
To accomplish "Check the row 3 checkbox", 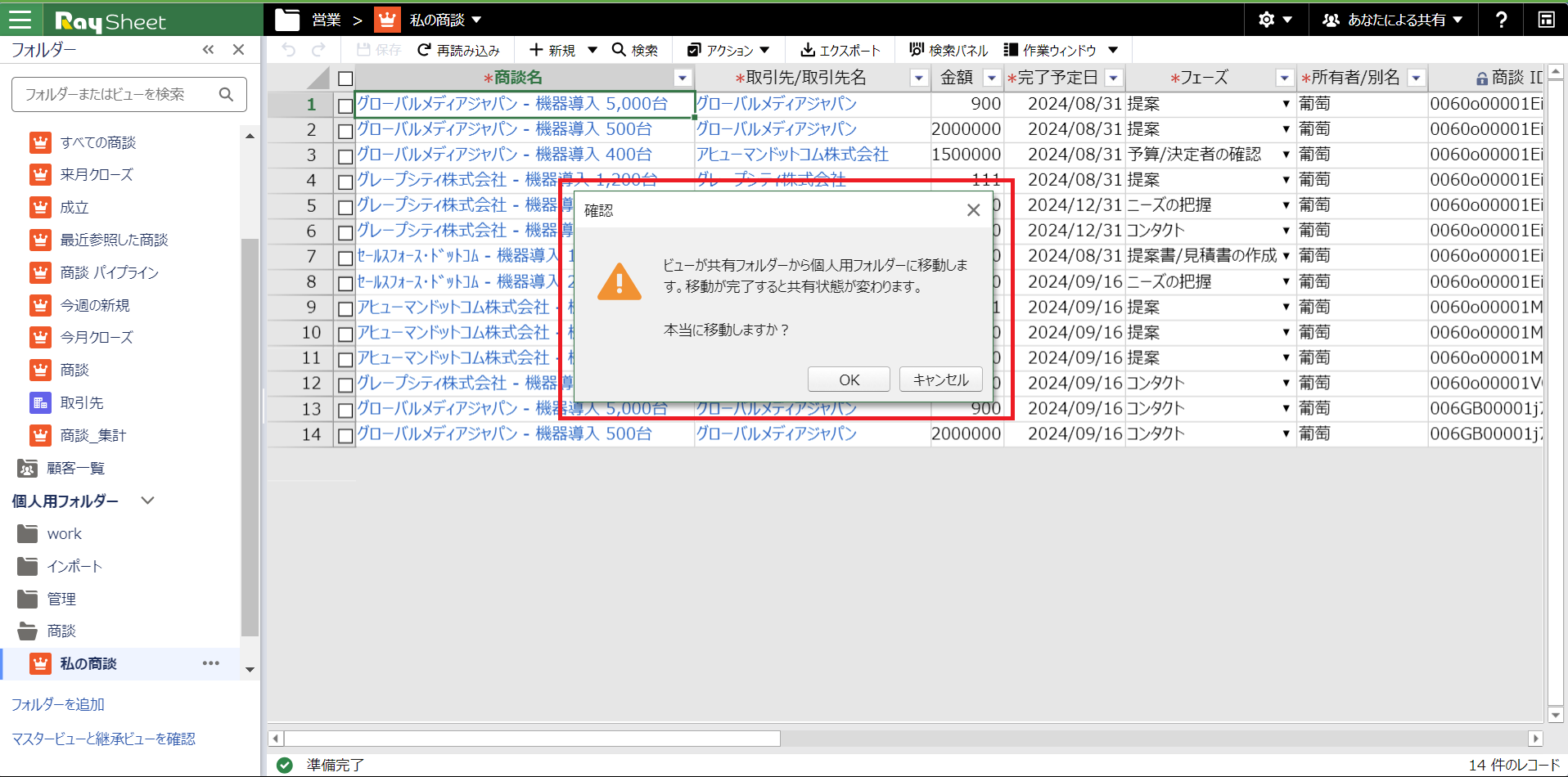I will coord(345,156).
